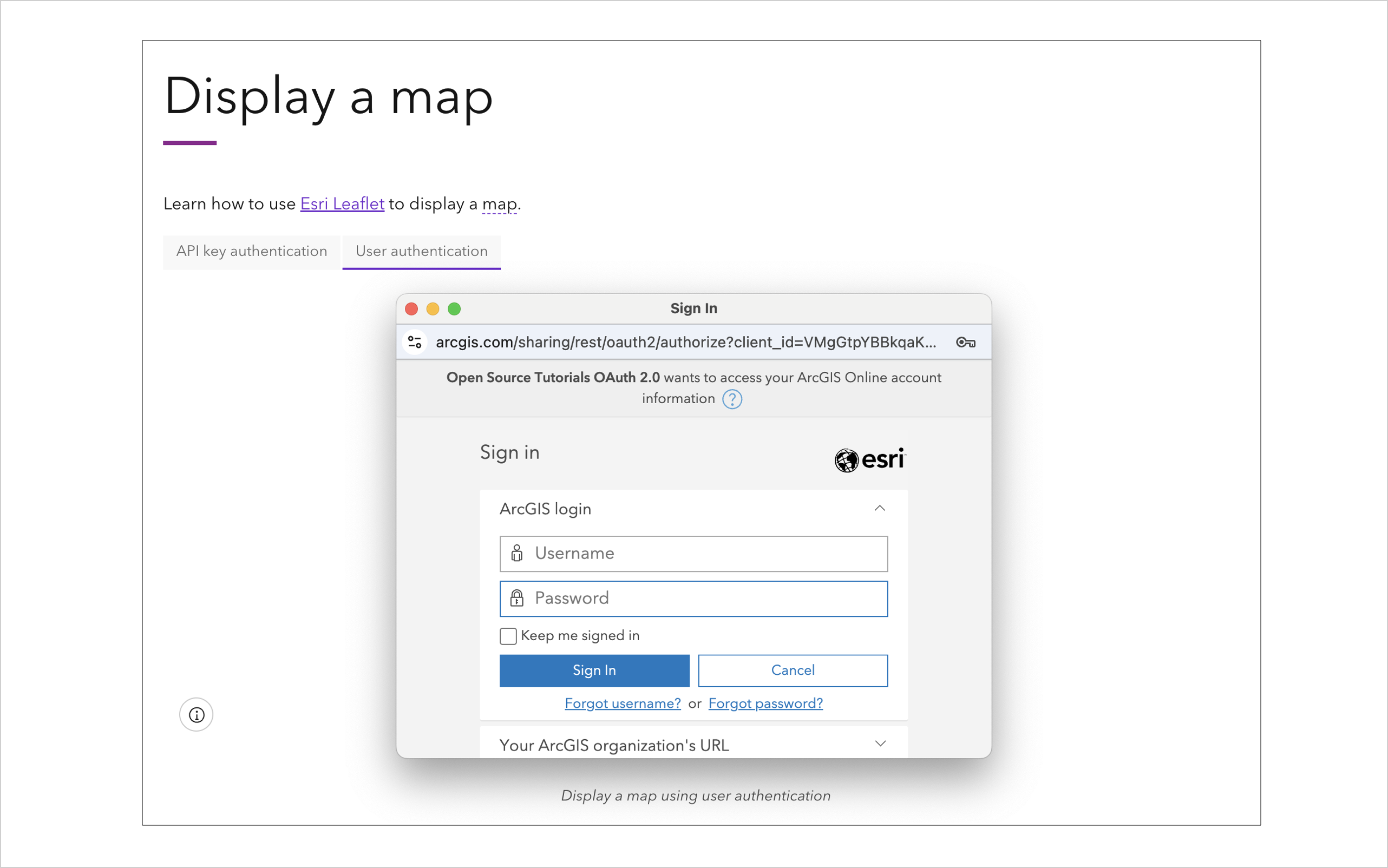Select the User authentication tab
Viewport: 1388px width, 868px height.
tap(421, 252)
